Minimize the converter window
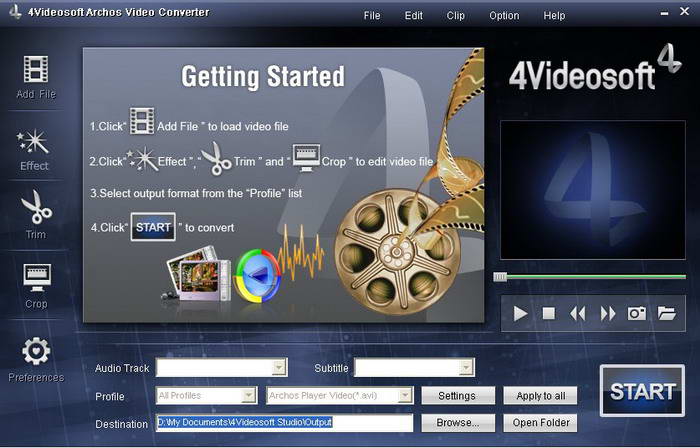Screen dimensions: 700x448 [x=664, y=13]
